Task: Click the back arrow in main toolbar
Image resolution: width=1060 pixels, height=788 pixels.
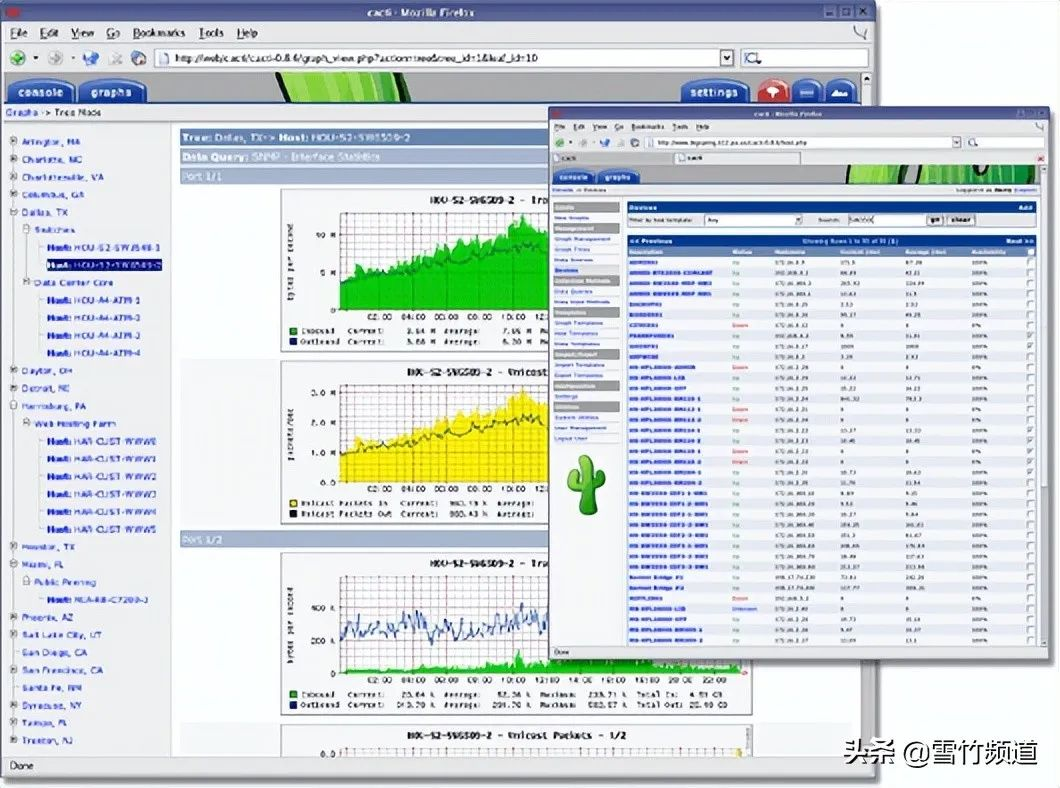Action: tap(18, 59)
